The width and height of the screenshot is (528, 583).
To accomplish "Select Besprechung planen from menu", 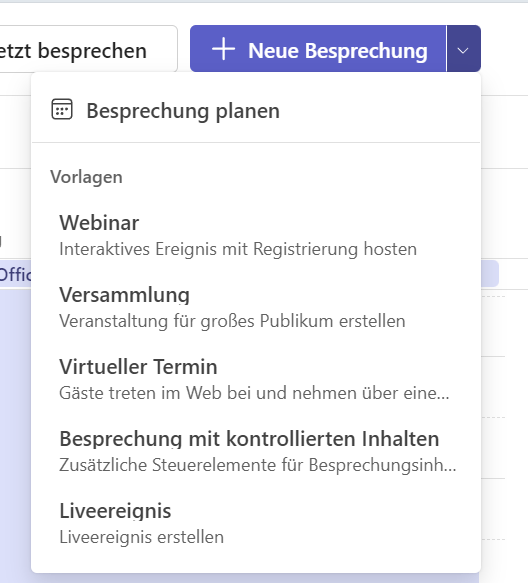I will pyautogui.click(x=256, y=110).
